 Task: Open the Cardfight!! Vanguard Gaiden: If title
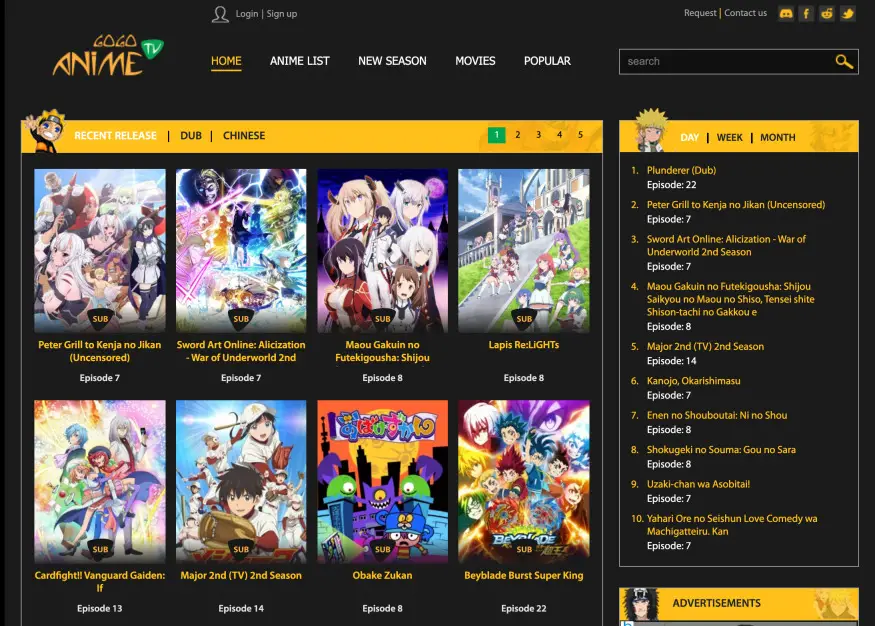tap(100, 581)
